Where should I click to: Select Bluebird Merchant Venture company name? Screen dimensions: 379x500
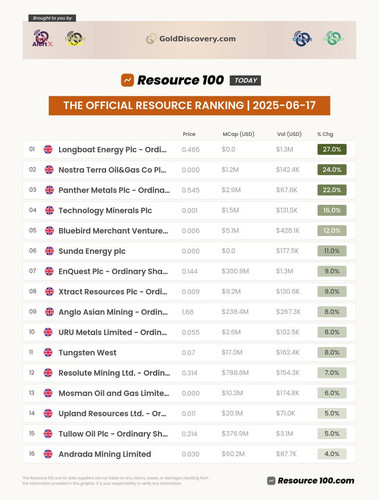(113, 231)
